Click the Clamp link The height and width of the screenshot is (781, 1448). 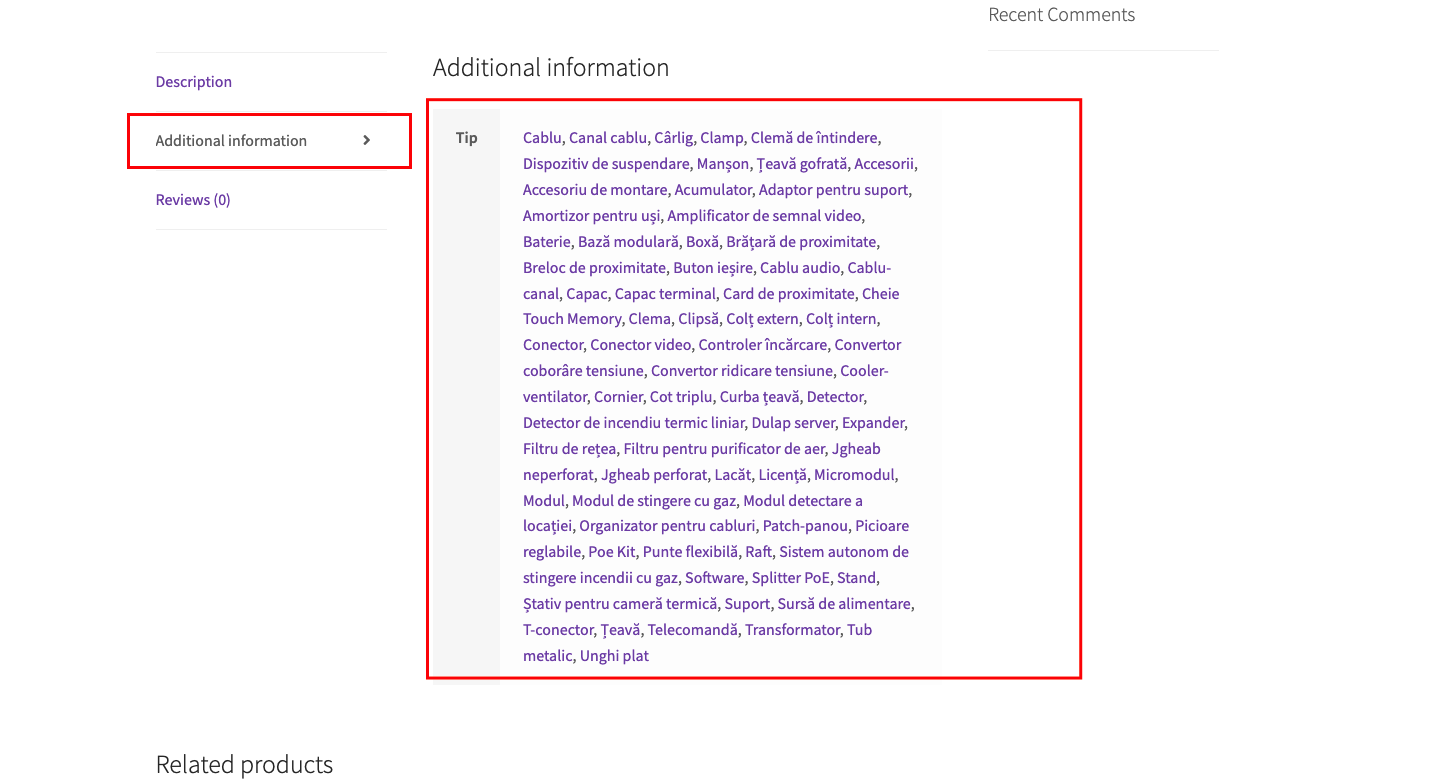click(x=722, y=138)
